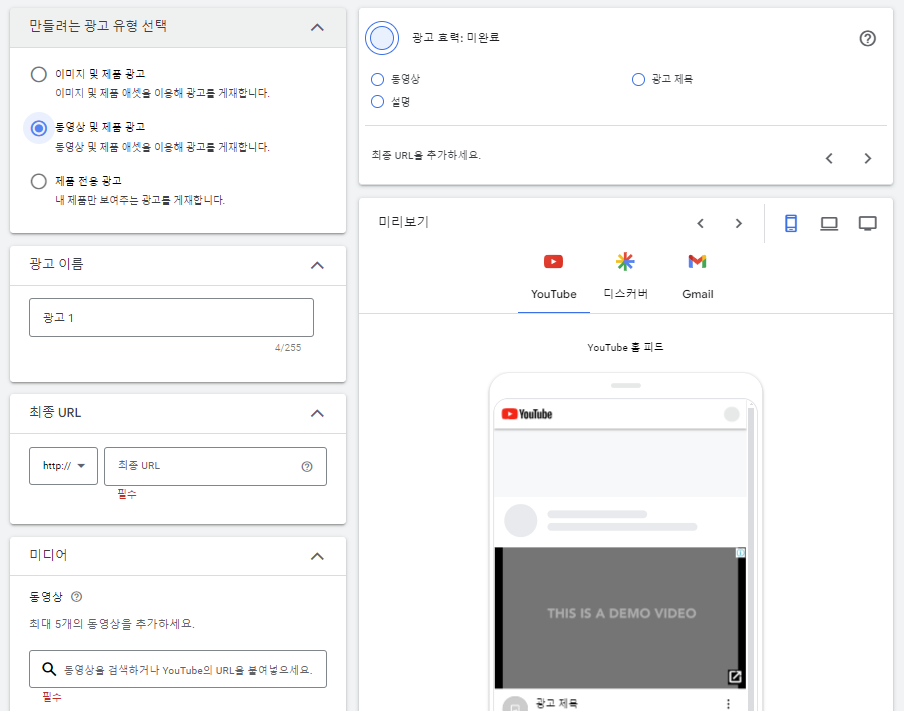
Task: Select the mobile phone preview icon
Action: pyautogui.click(x=791, y=223)
